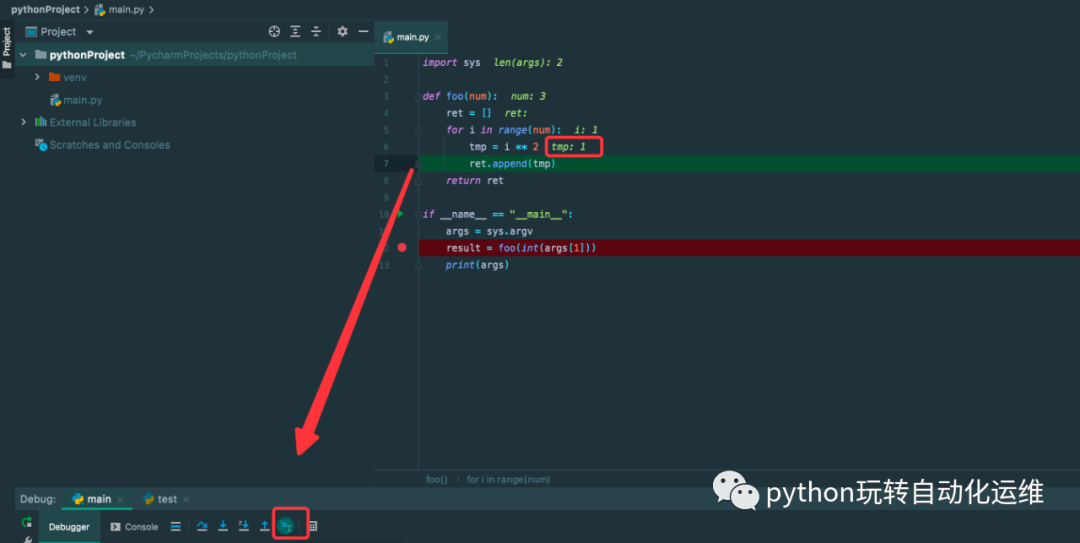
Task: Open the Console tab
Action: pos(134,526)
